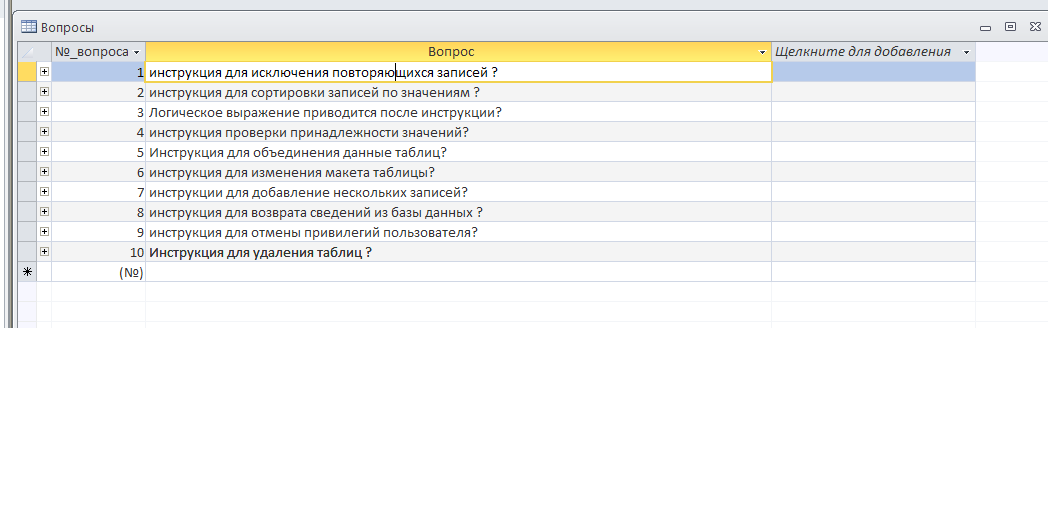Expand subdatasheet for question 1
1048x512 pixels.
[x=44, y=72]
